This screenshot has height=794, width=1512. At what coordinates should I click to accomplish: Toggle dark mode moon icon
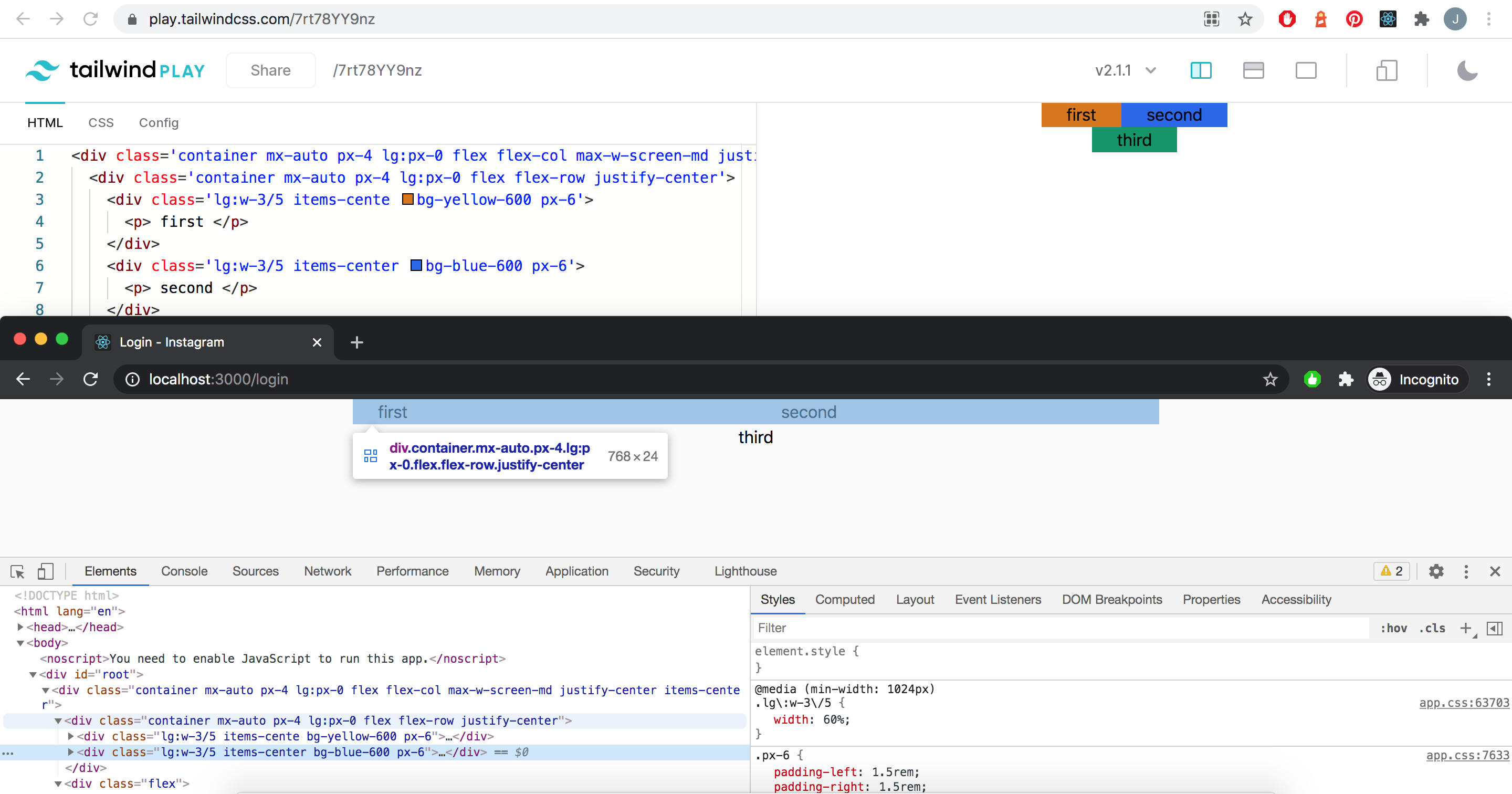tap(1467, 70)
